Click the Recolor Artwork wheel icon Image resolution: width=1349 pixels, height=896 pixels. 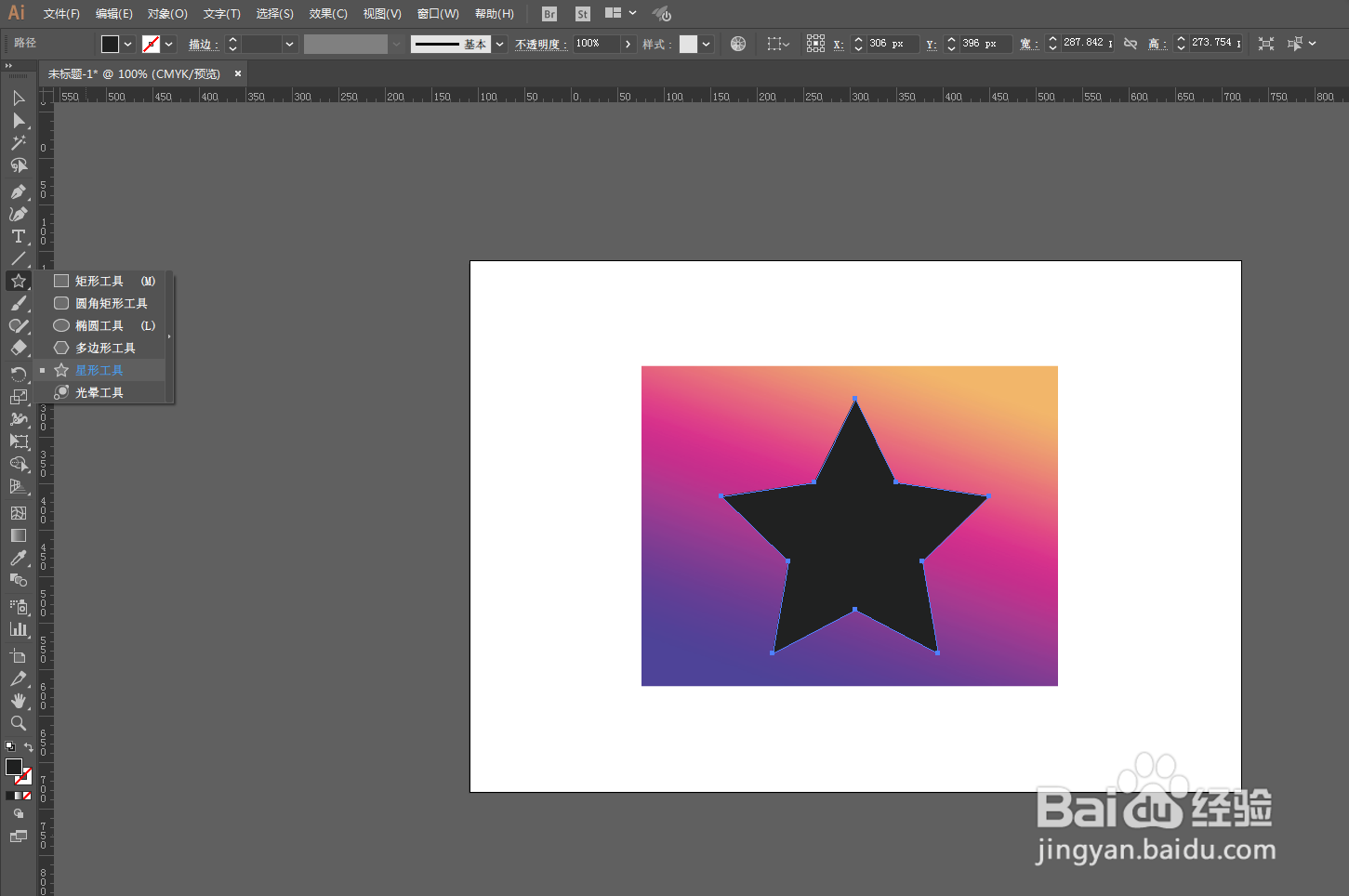[x=738, y=44]
